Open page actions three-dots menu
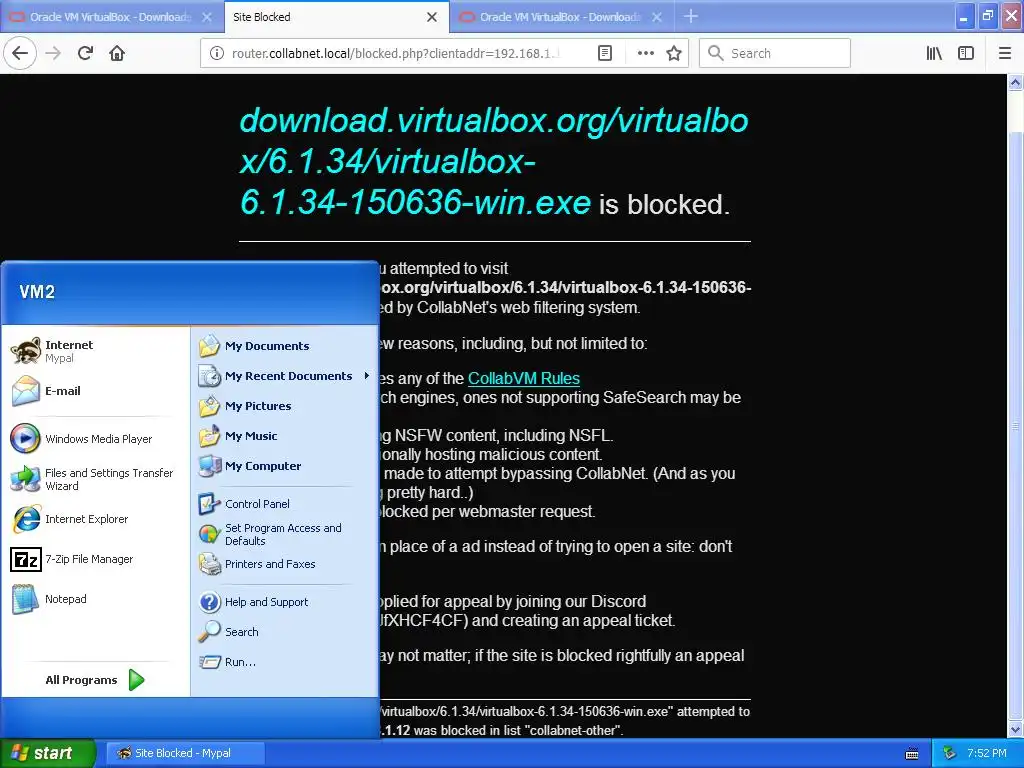Image resolution: width=1024 pixels, height=768 pixels. 645,53
